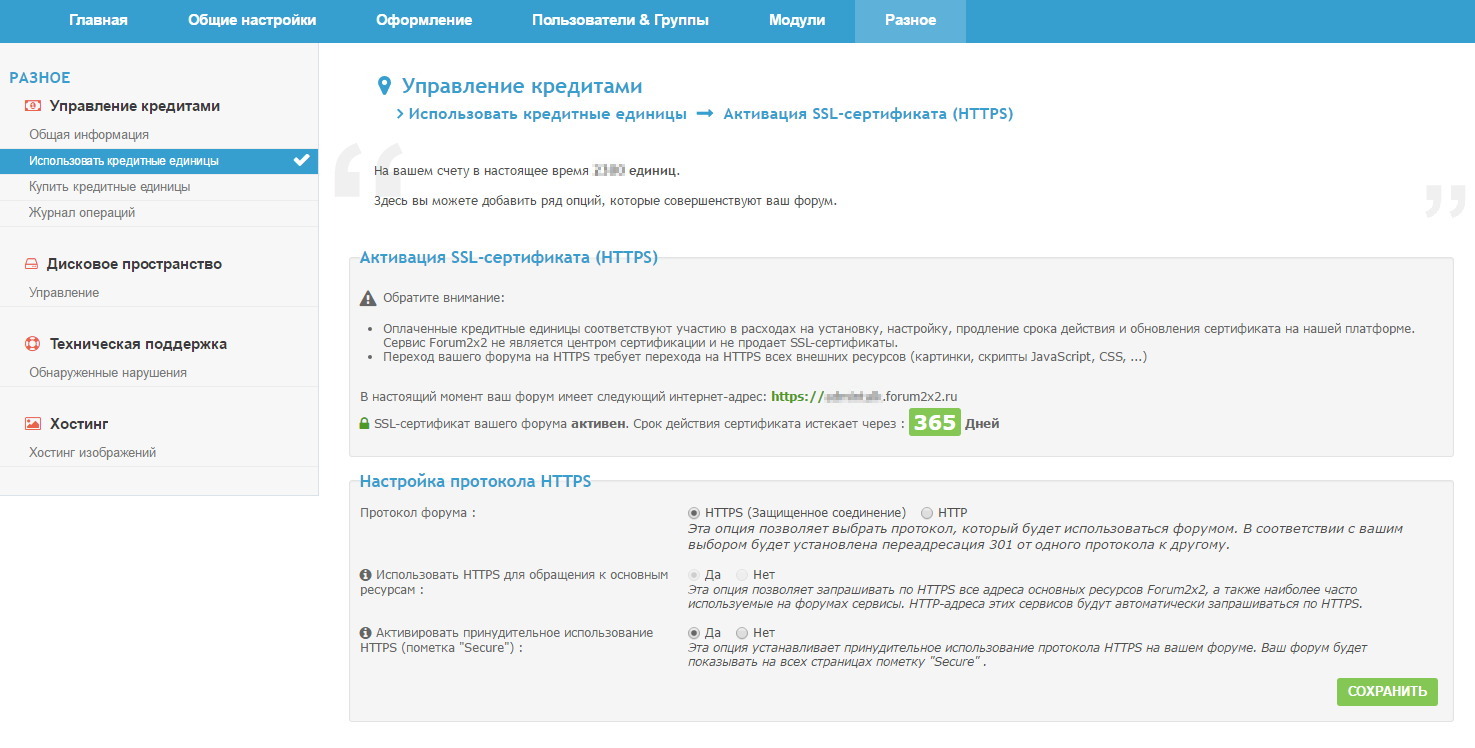Go to Пользователи & Группы tab
The width and height of the screenshot is (1475, 748).
pyautogui.click(x=620, y=20)
